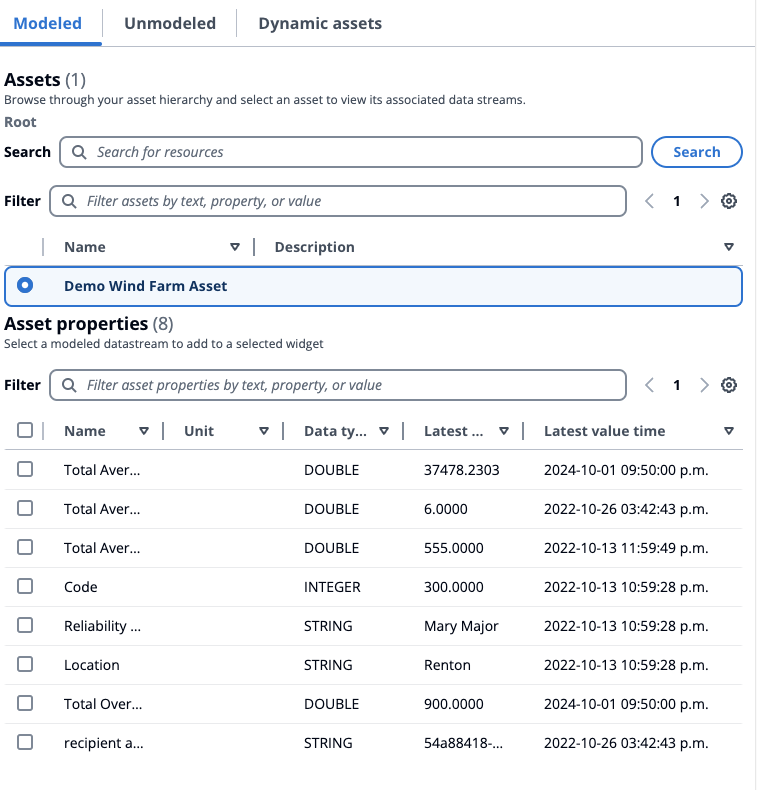The width and height of the screenshot is (757, 790).
Task: Go to next page of asset properties
Action: (x=704, y=385)
